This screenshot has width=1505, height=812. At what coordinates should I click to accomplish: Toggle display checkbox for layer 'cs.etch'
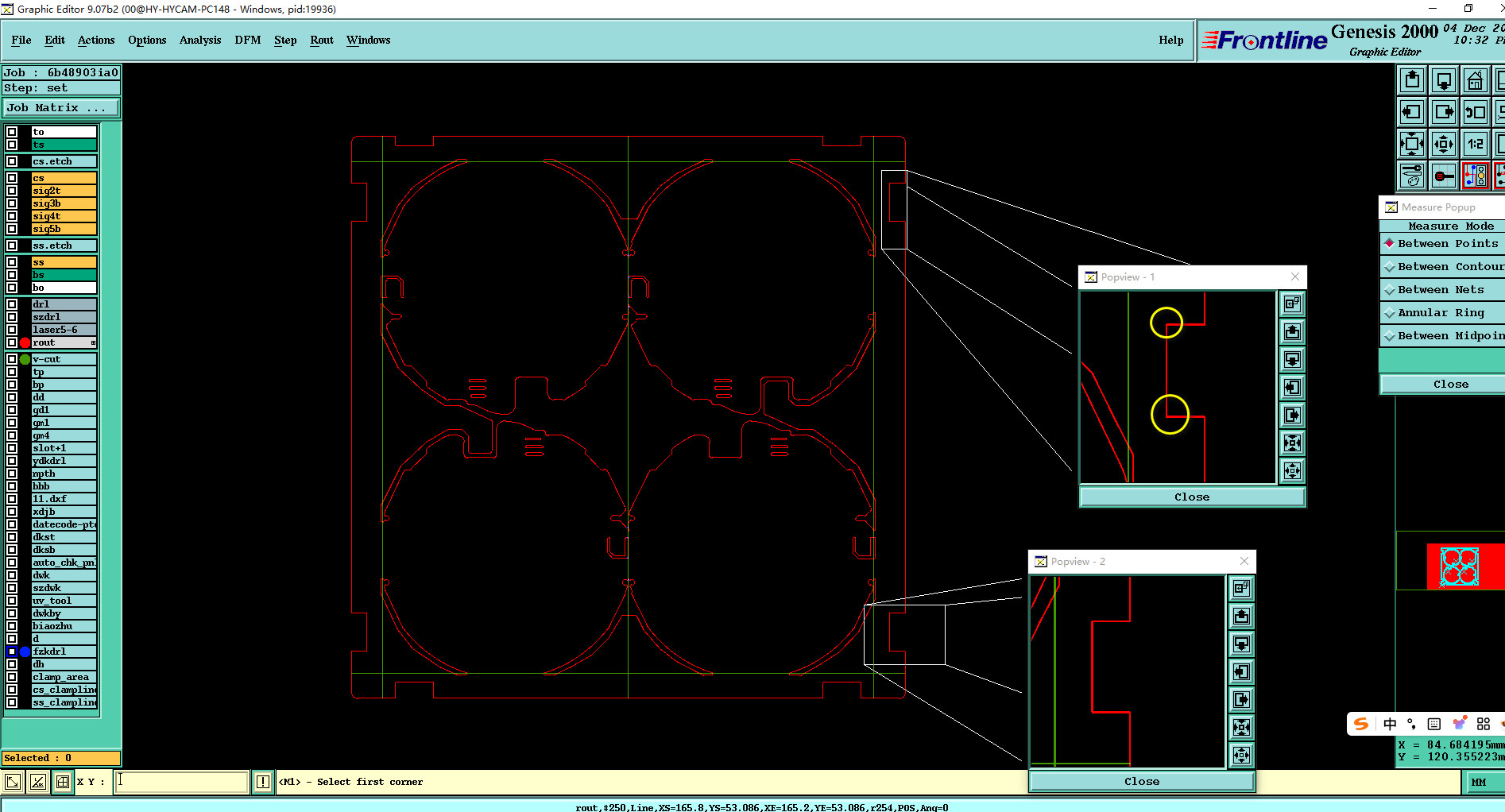coord(12,161)
